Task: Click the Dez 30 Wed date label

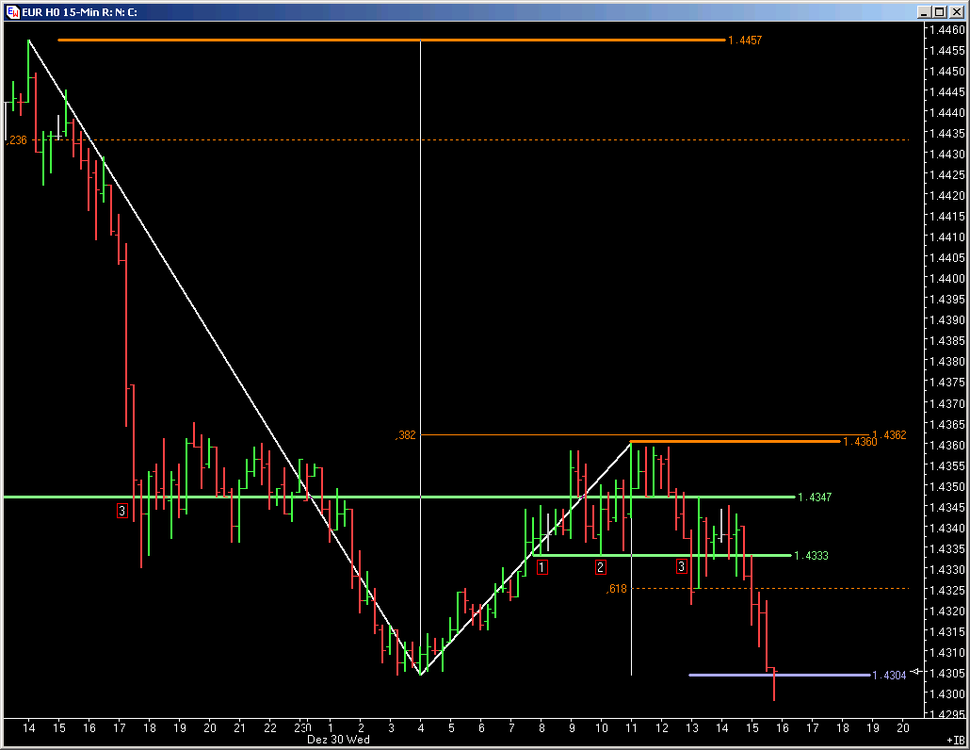Action: coord(338,739)
